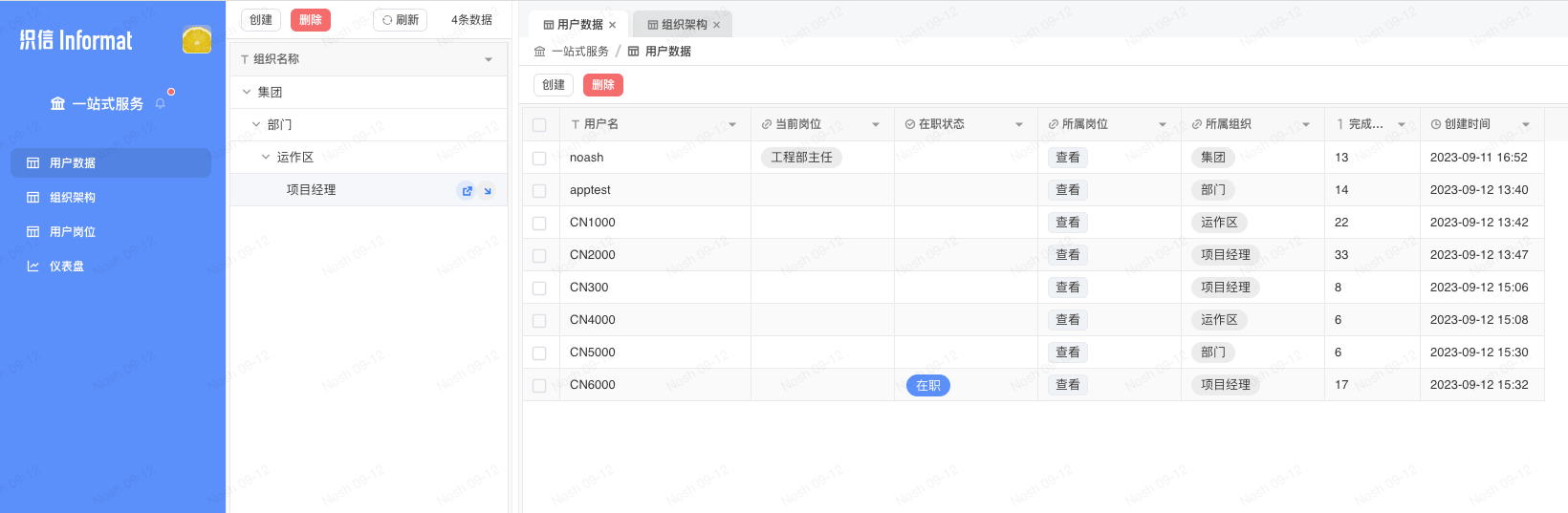The image size is (1568, 513).
Task: Click the arrow icon on 项目经理 row
Action: pos(487,190)
